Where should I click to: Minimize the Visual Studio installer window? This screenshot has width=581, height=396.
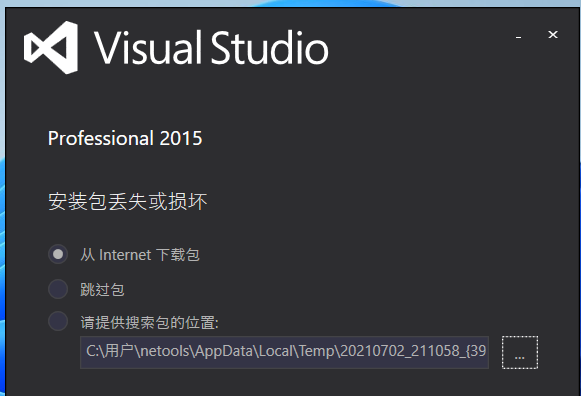click(518, 36)
